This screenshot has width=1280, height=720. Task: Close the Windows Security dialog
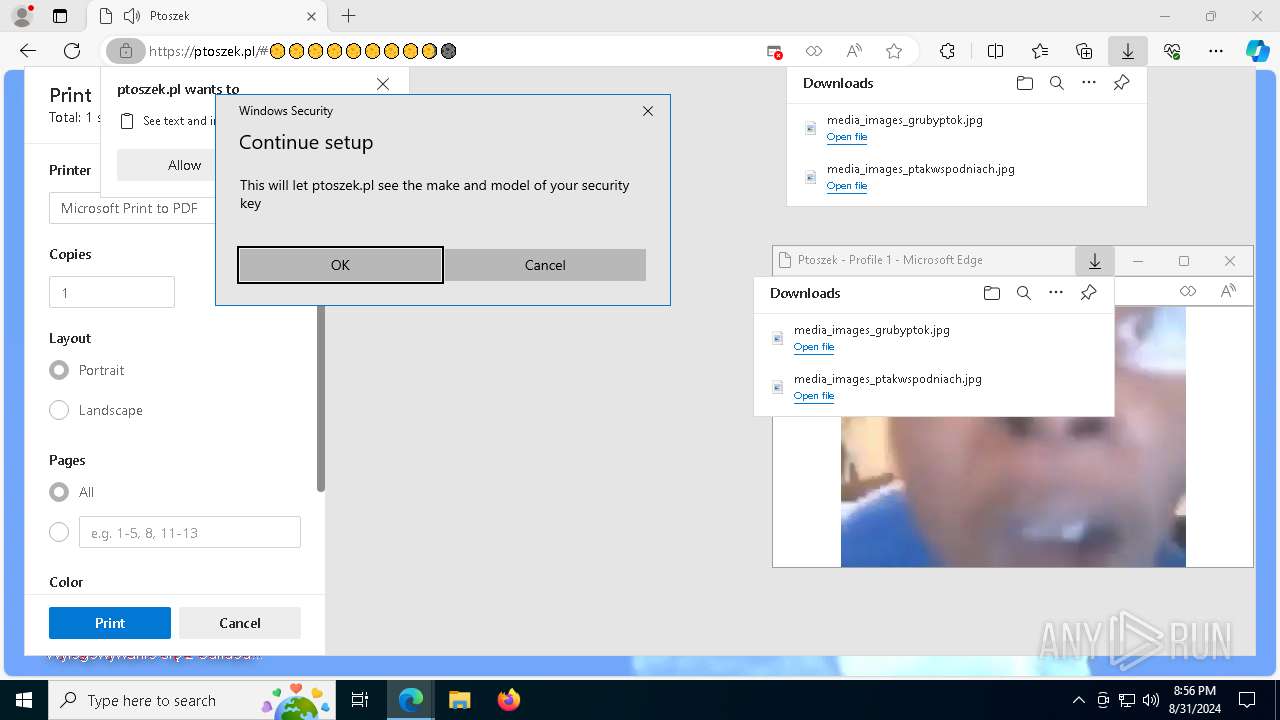click(648, 111)
